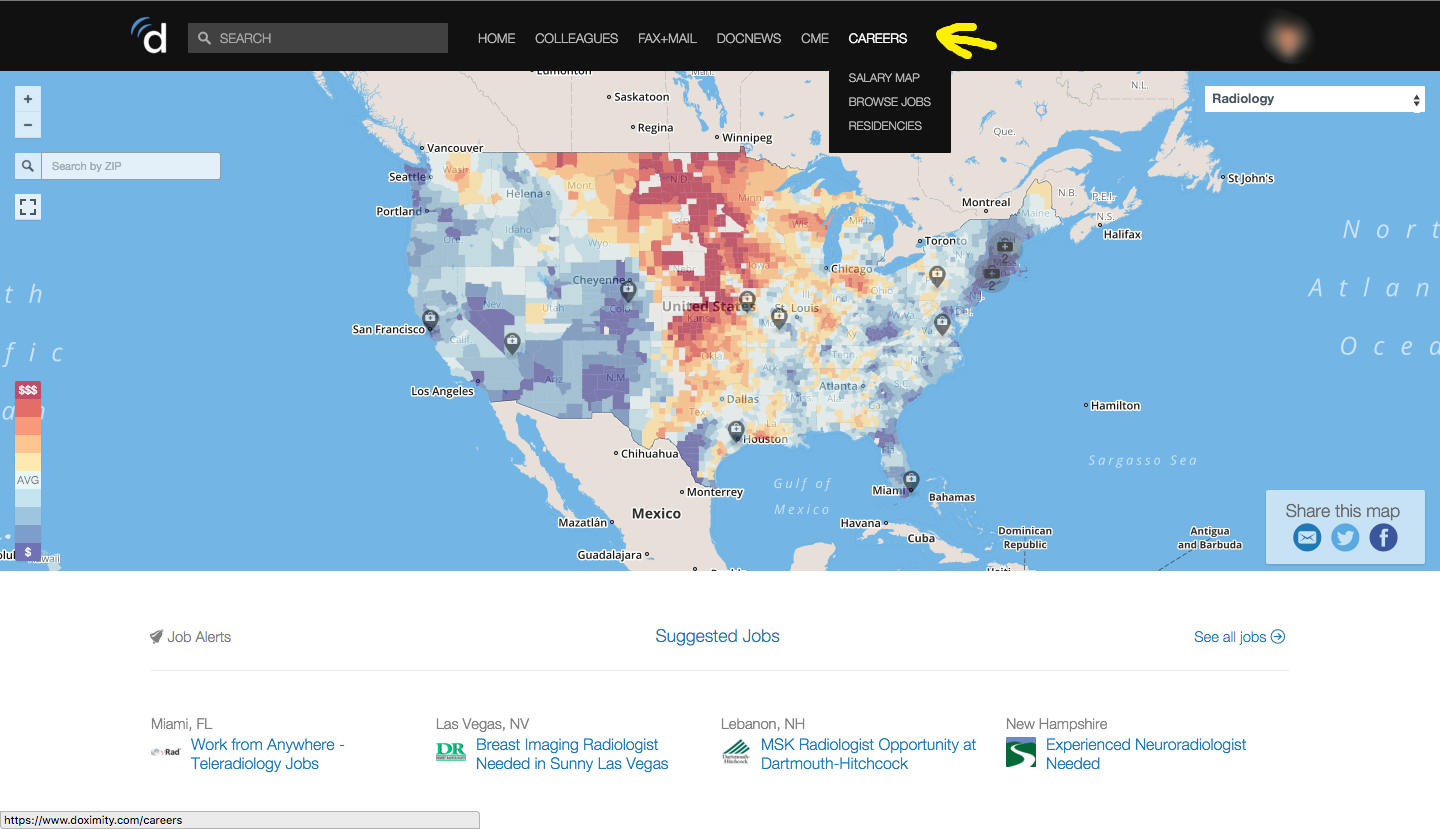Image resolution: width=1440 pixels, height=829 pixels.
Task: Click the Las Vegas, NV location text
Action: tap(482, 724)
